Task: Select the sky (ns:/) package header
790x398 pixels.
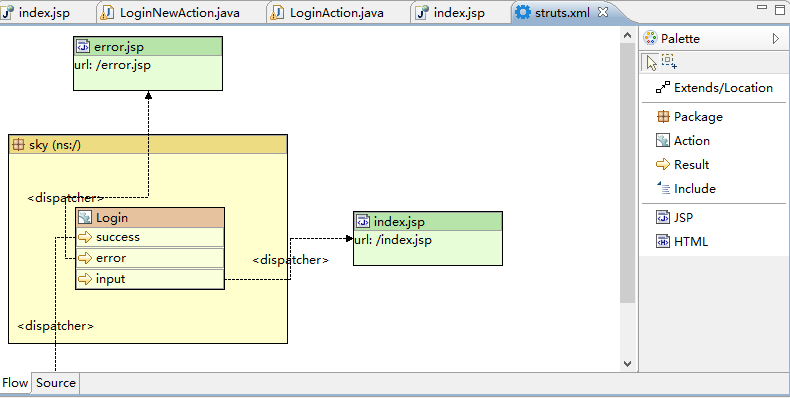Action: (x=148, y=145)
